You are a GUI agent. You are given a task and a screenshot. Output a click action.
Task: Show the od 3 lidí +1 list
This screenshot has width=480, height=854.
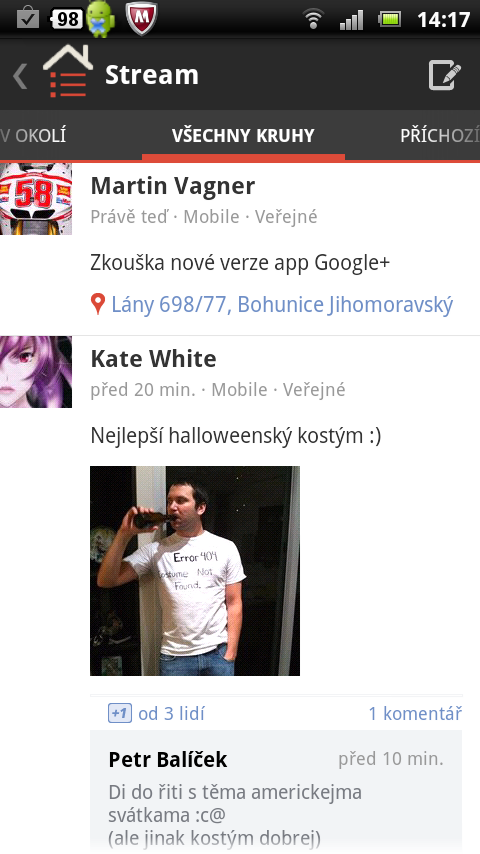[171, 713]
